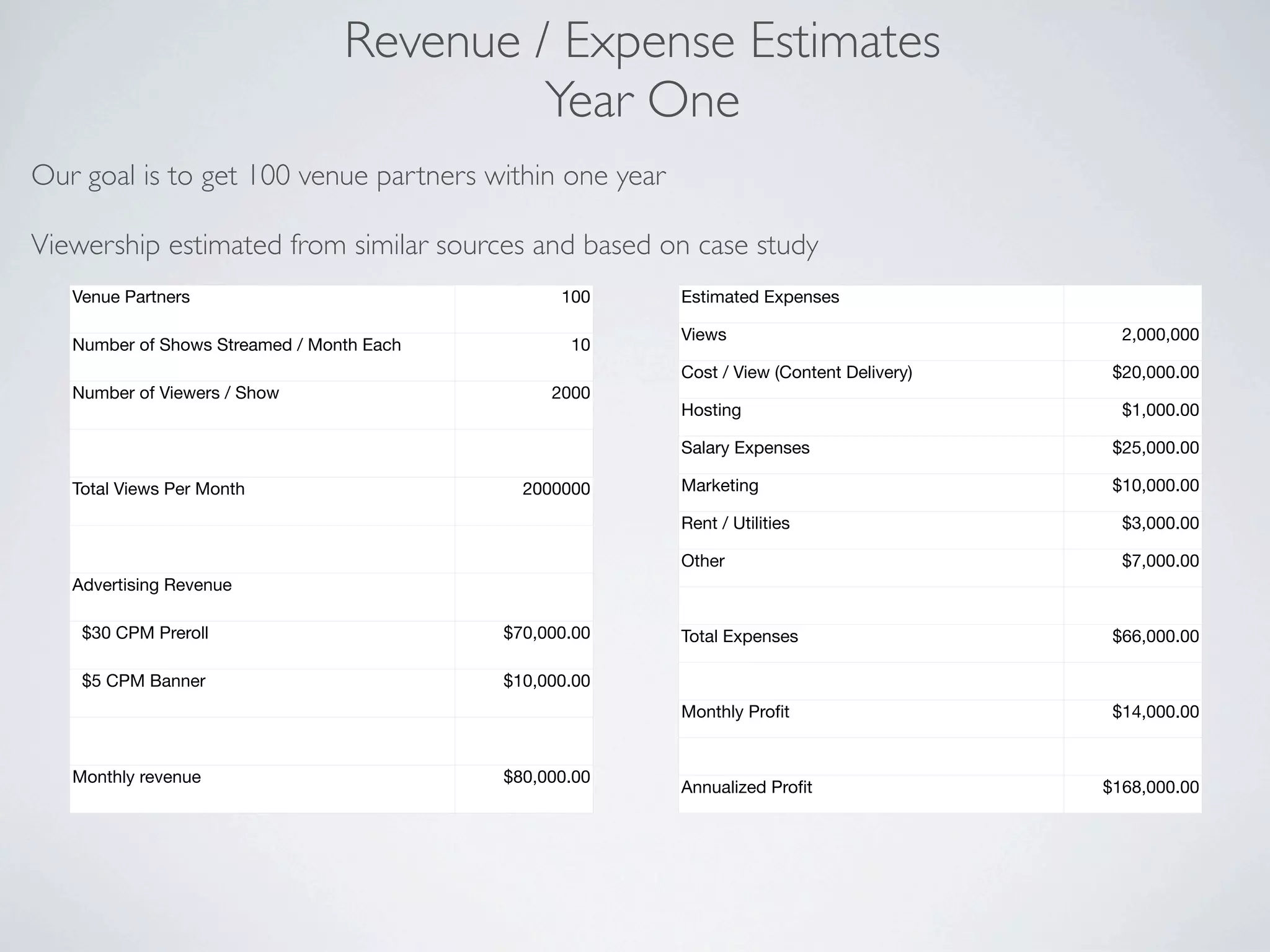Screen dimensions: 1270x952
Task: Select the 'Monthly Profit' label
Action: [x=735, y=712]
